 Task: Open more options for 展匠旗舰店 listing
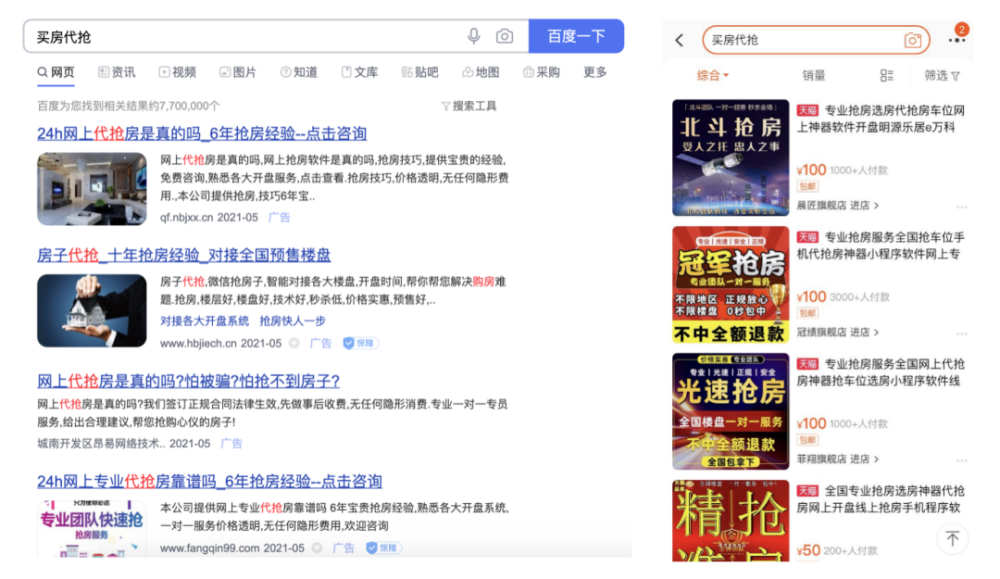click(x=962, y=207)
